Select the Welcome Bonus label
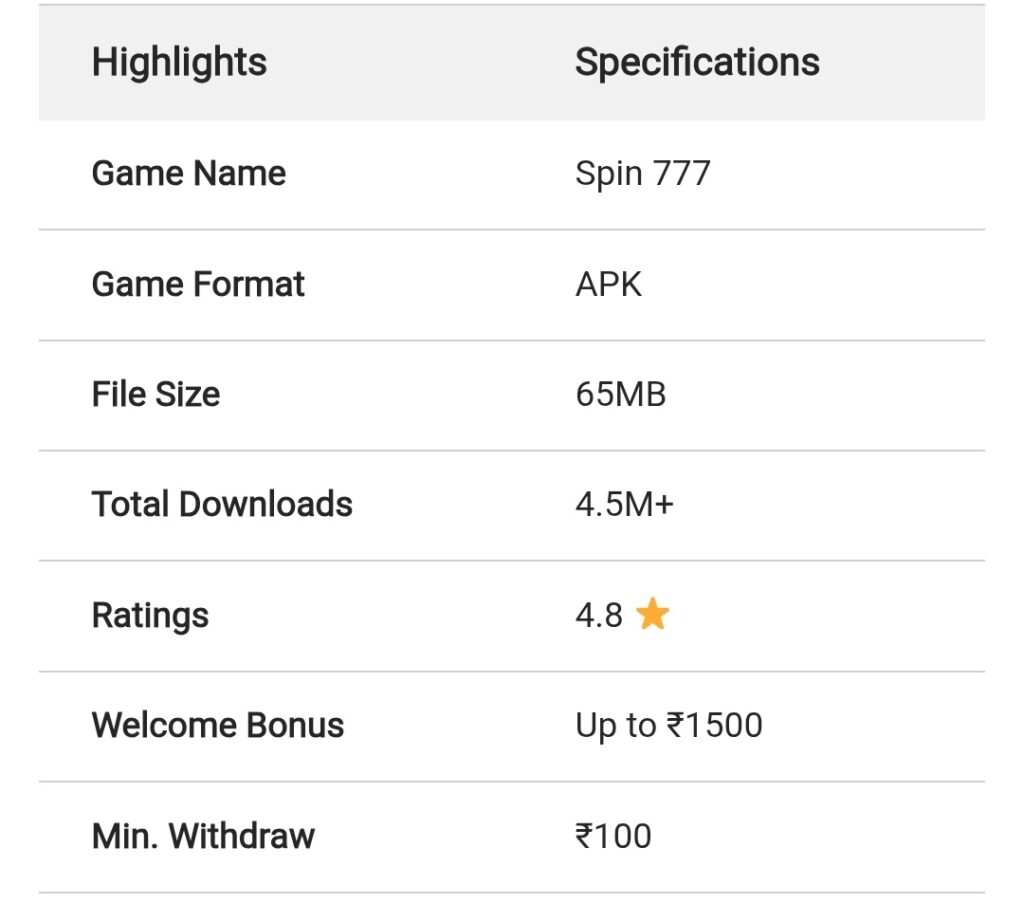Screen dimensions: 1024x903 [218, 726]
